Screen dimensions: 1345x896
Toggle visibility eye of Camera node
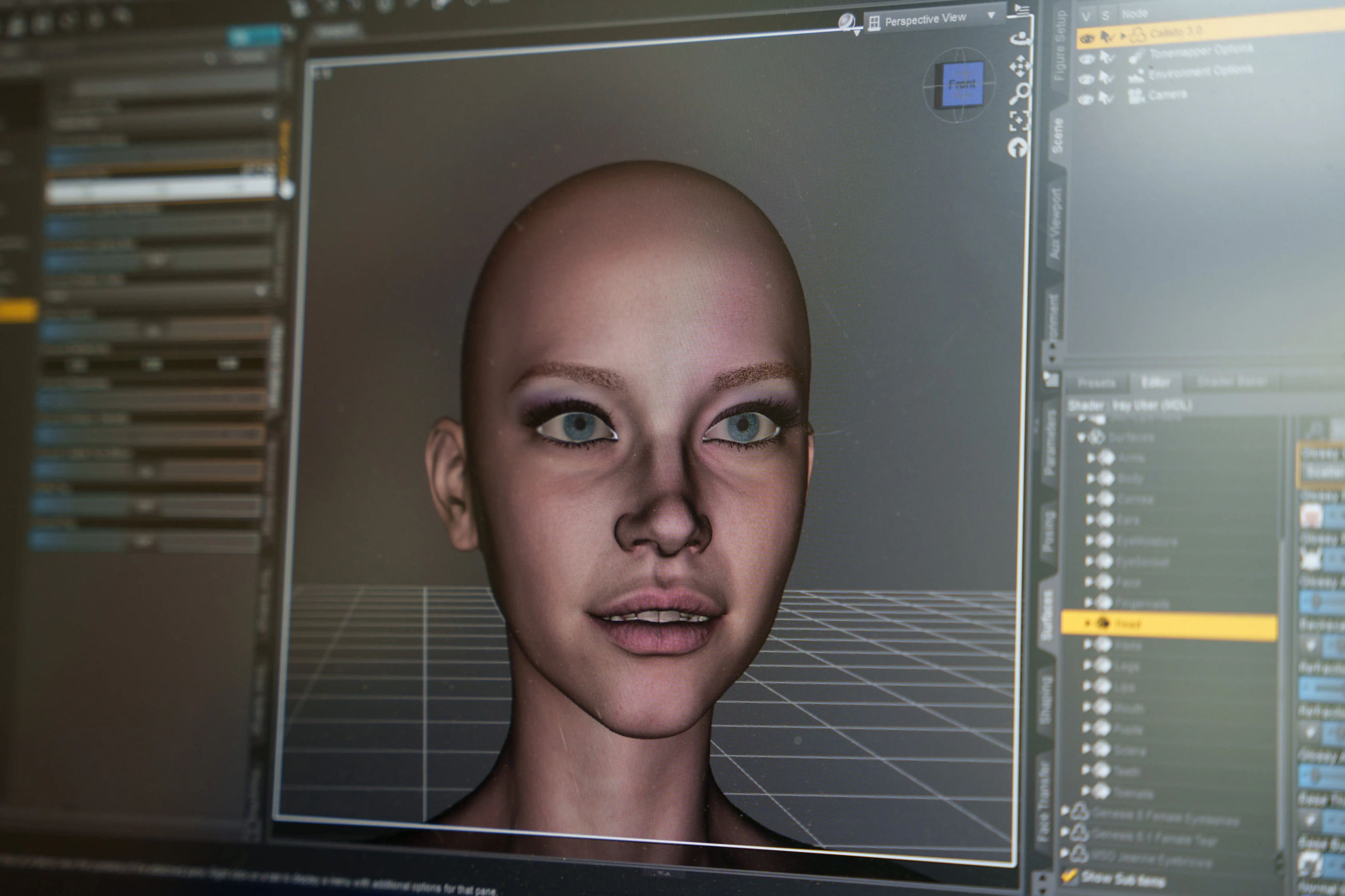(1085, 100)
